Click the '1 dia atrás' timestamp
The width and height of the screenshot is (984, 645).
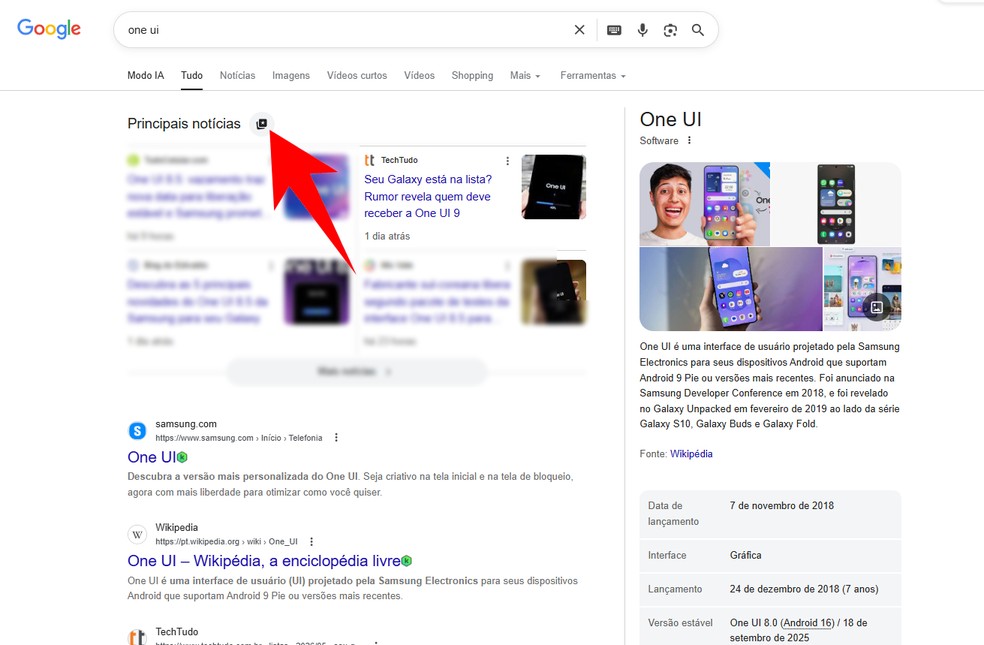tap(387, 236)
